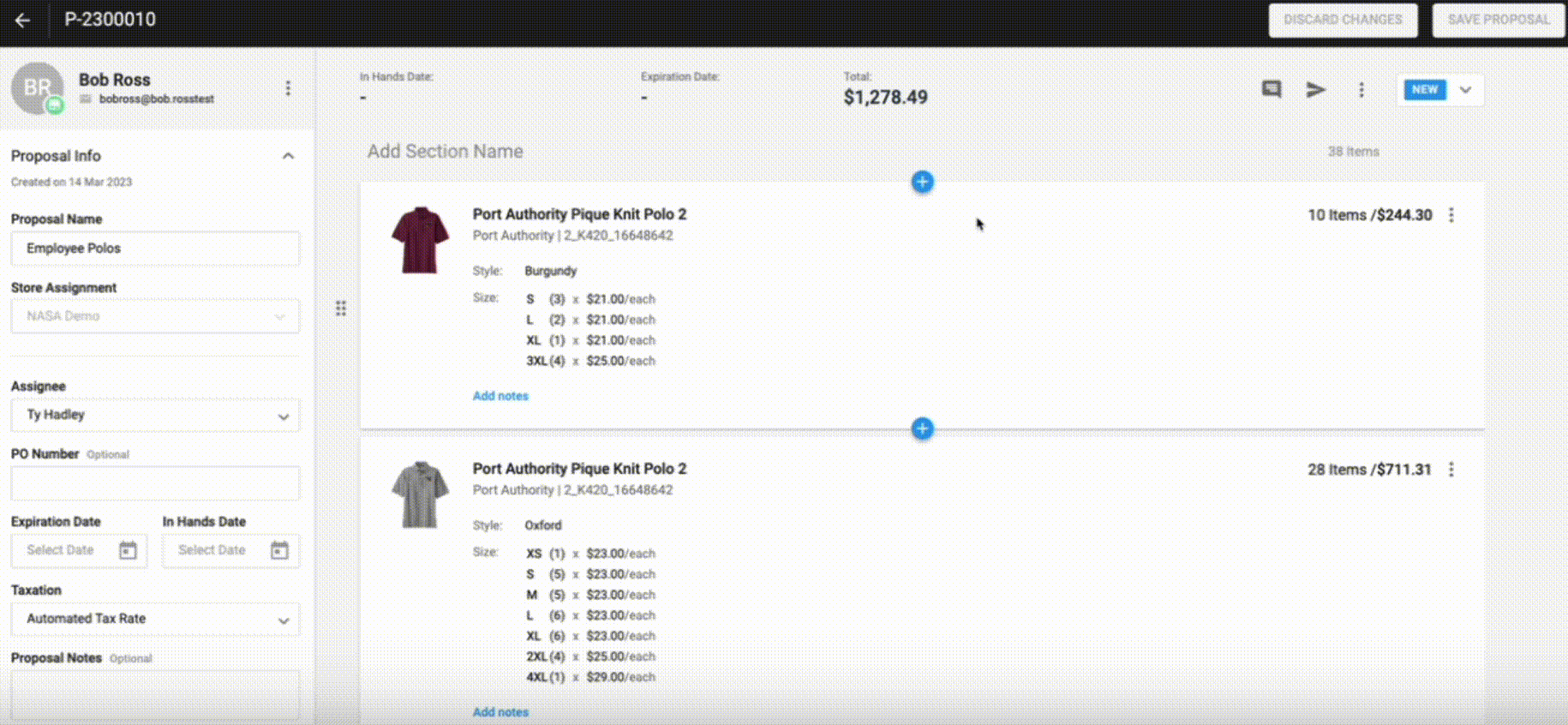Click Add notes under Burgundy polo
This screenshot has height=725, width=1568.
tap(500, 396)
